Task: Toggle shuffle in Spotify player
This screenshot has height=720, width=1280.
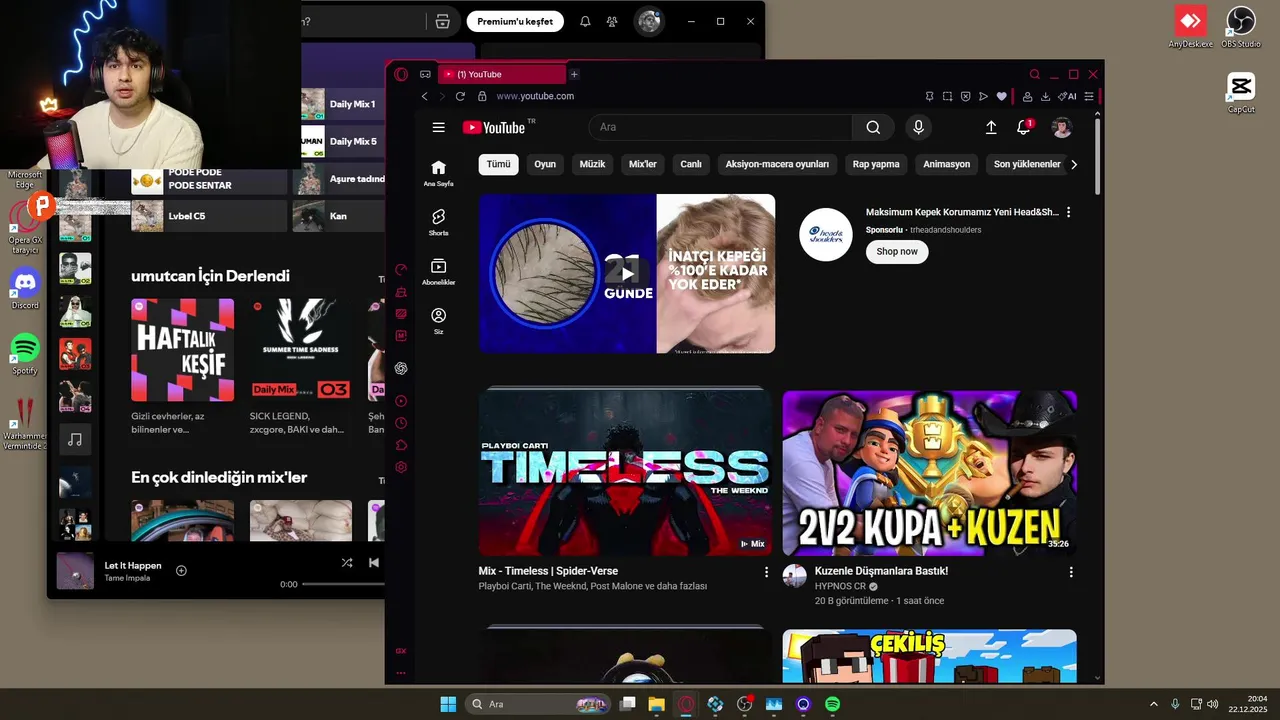Action: tap(346, 563)
